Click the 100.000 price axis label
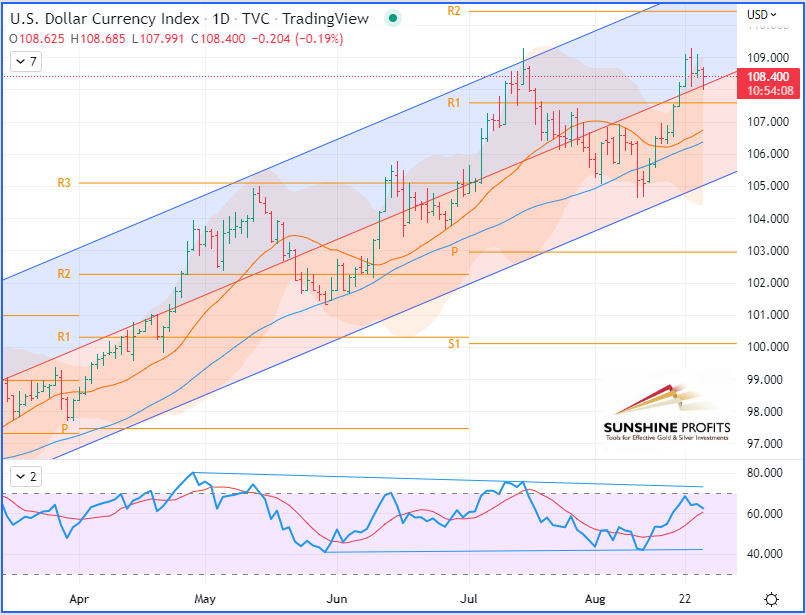Screen dimensions: 806x615 [x=768, y=347]
